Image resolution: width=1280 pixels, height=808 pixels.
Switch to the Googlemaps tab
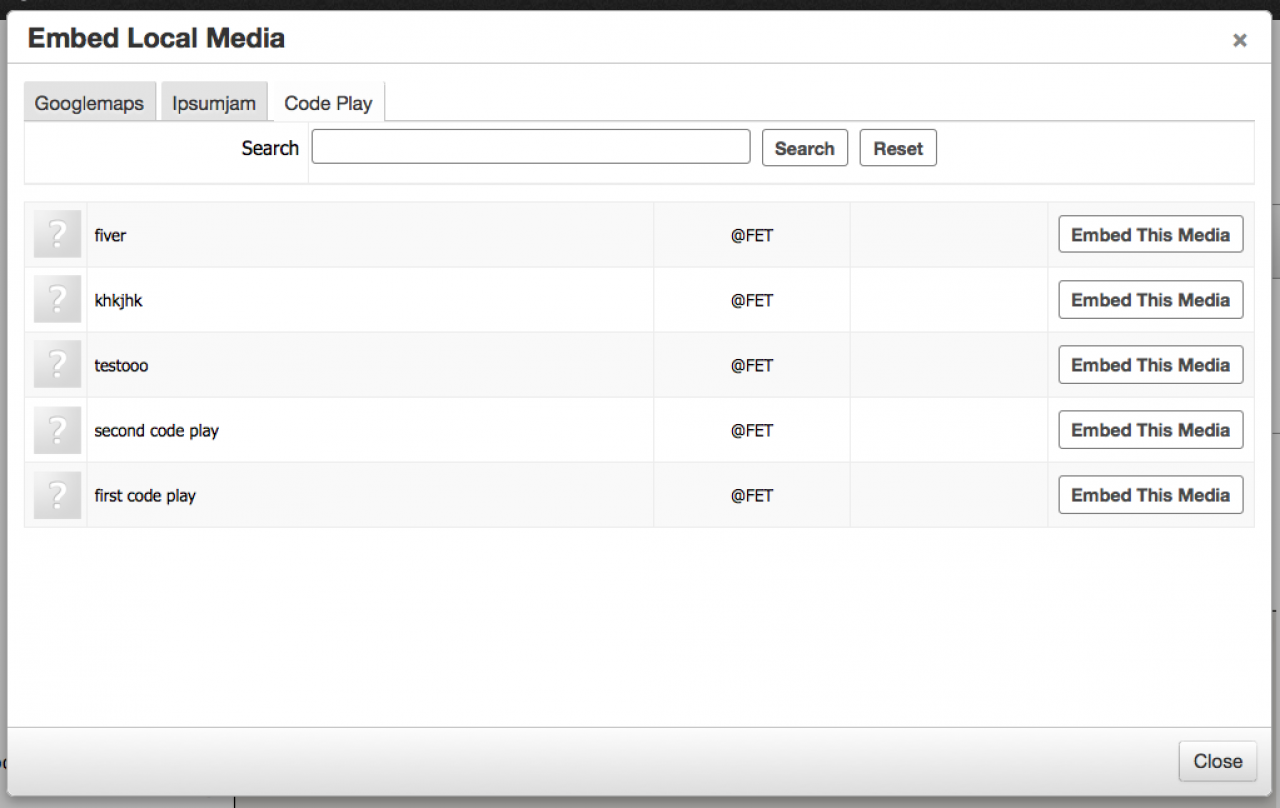89,103
